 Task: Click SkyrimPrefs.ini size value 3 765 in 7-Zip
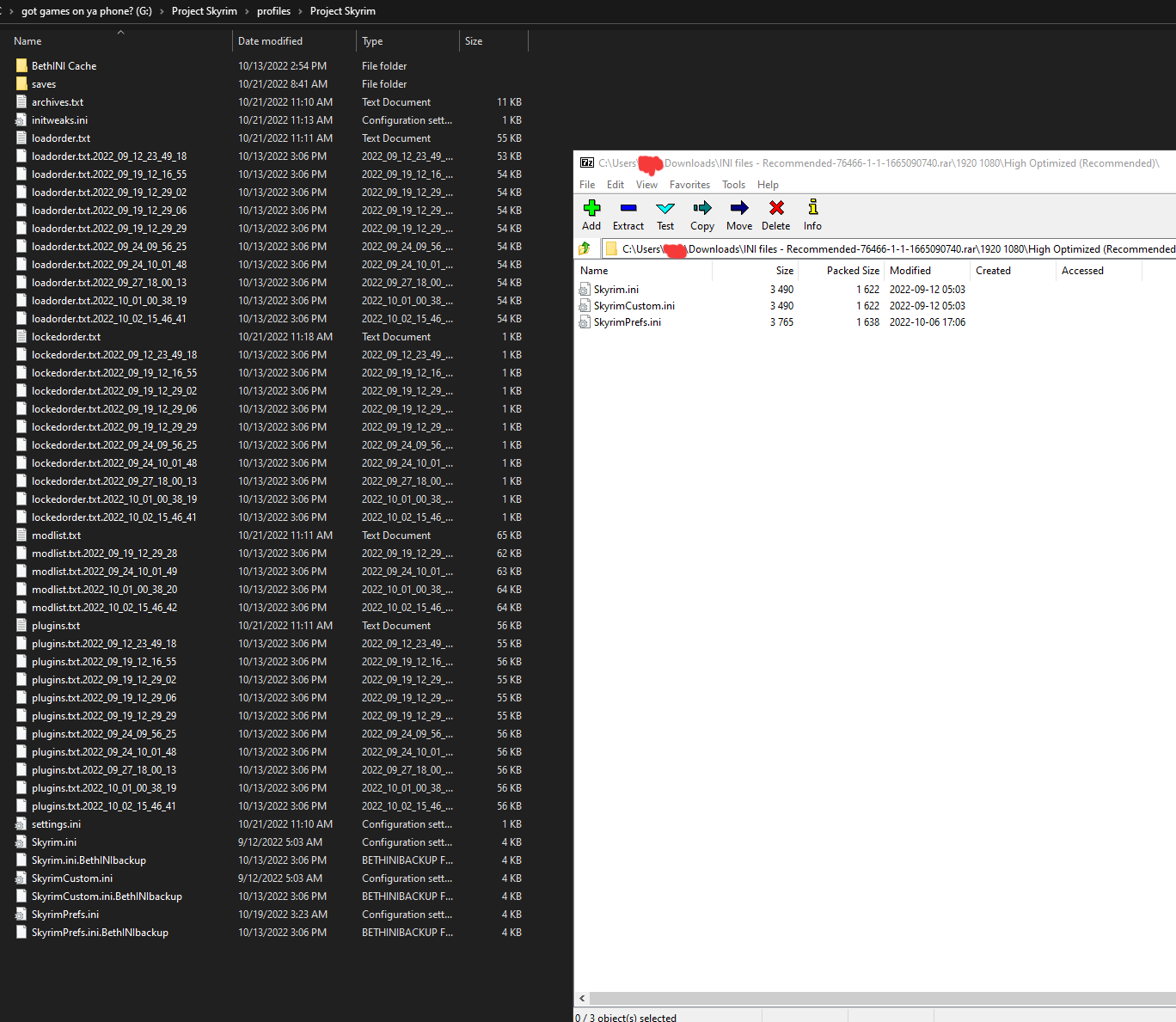(x=781, y=322)
